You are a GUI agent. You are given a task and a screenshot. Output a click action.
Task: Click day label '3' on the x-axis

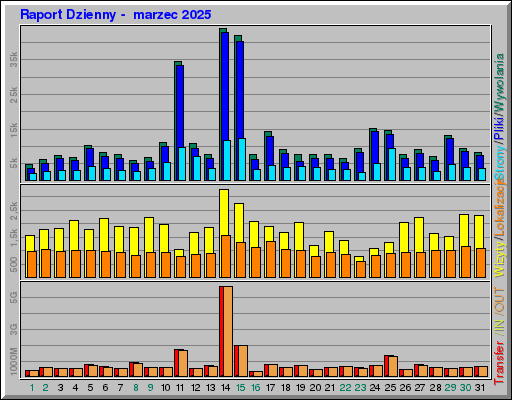(60, 388)
